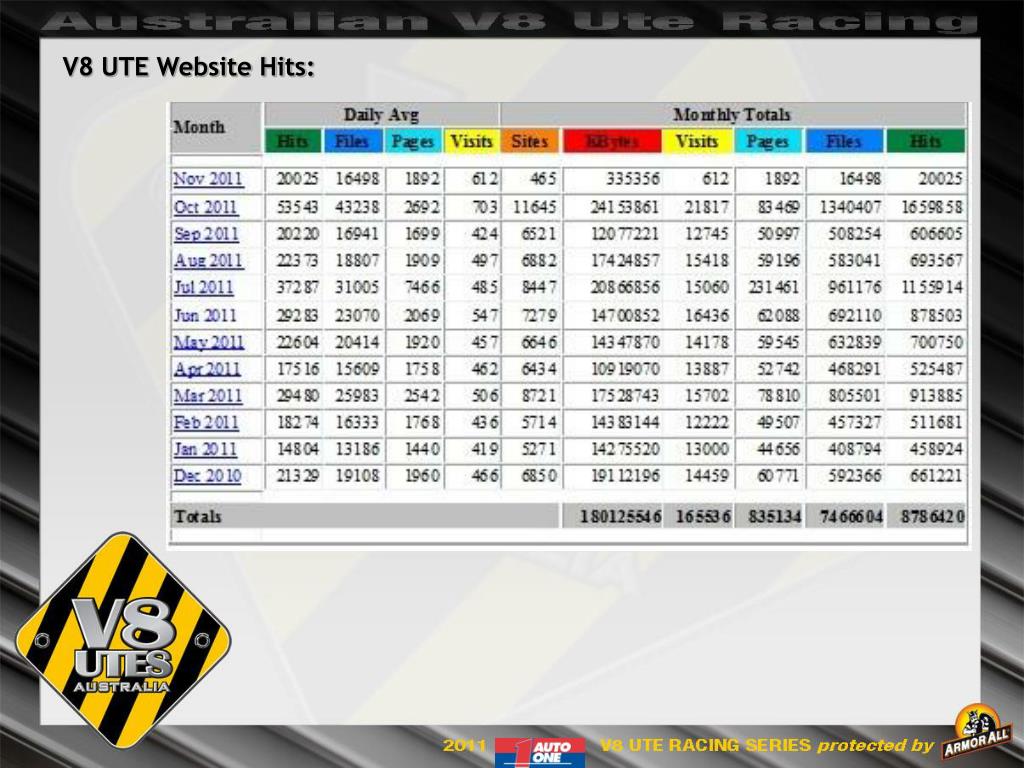Open the Jun 2011 month link
Screen dimensions: 1024x768
pyautogui.click(x=204, y=315)
